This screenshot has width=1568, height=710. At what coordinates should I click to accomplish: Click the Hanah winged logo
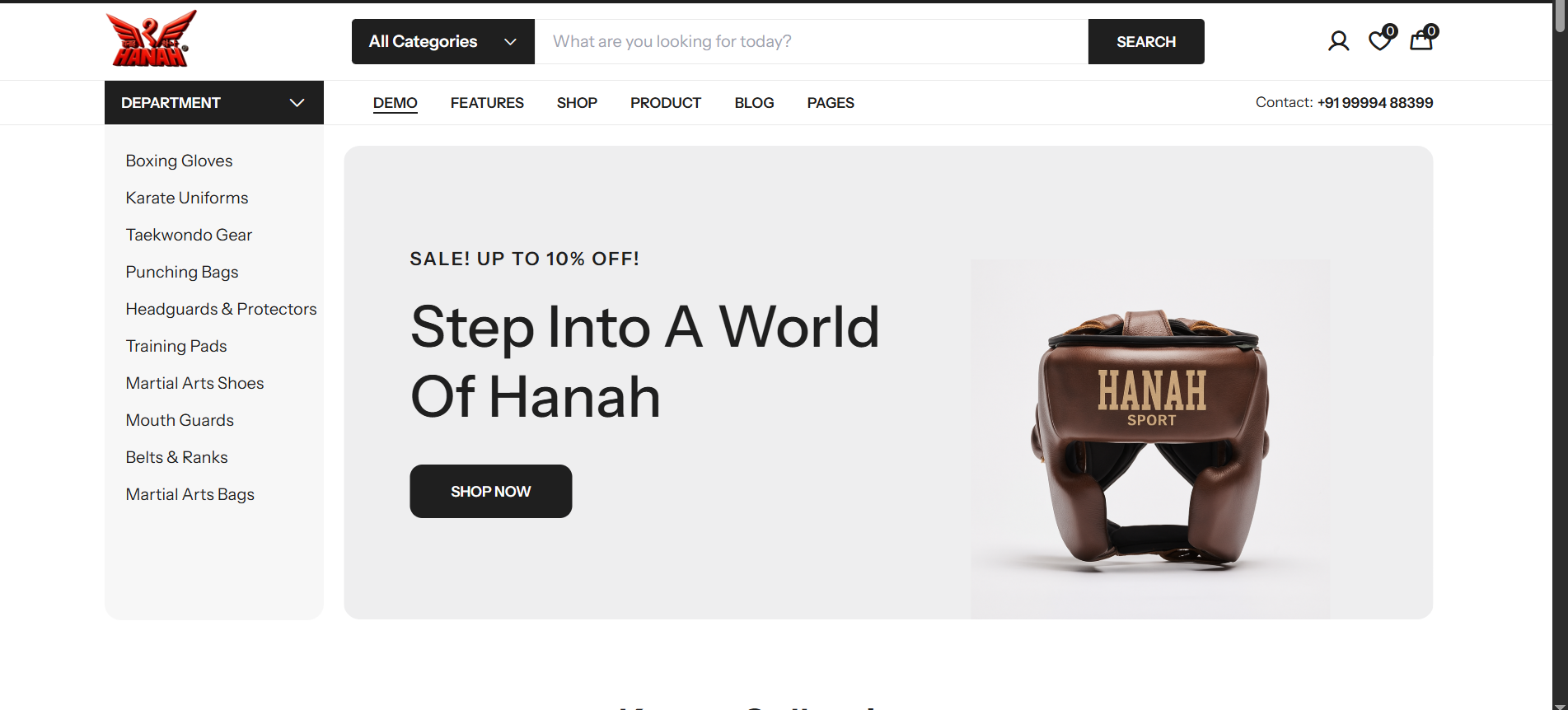[152, 39]
